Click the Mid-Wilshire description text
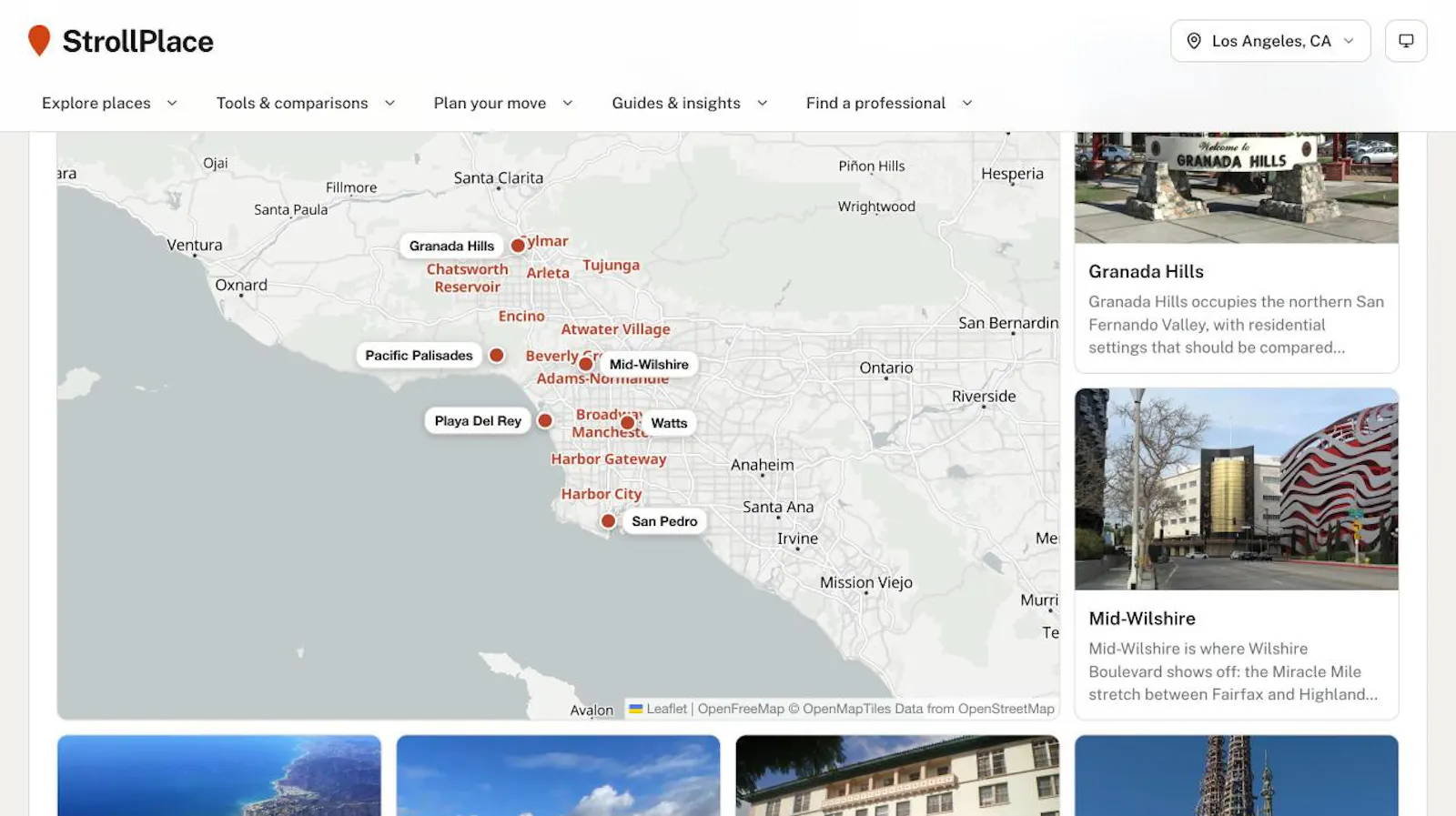 (x=1234, y=671)
